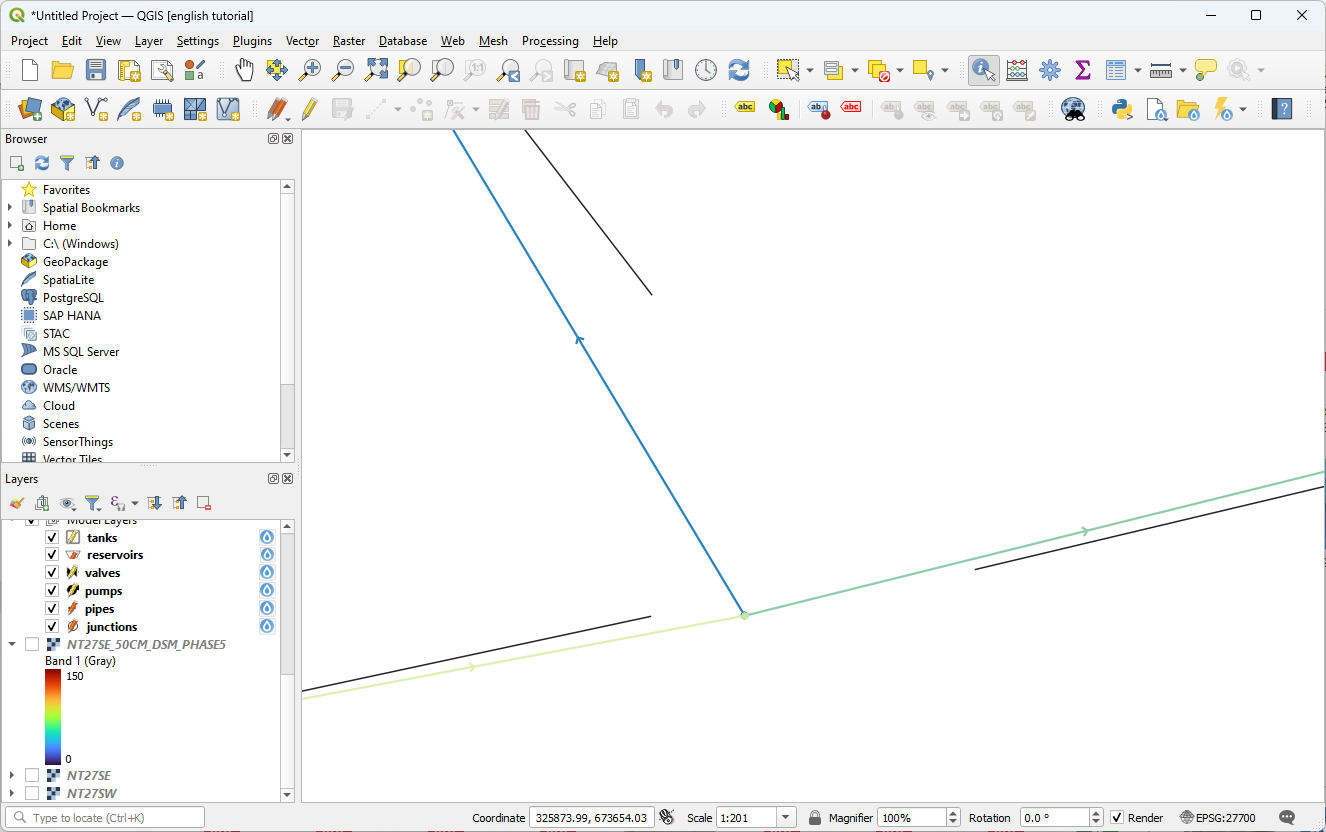Open Statistical Summary sigma icon
Viewport: 1326px width, 832px height.
pos(1082,70)
